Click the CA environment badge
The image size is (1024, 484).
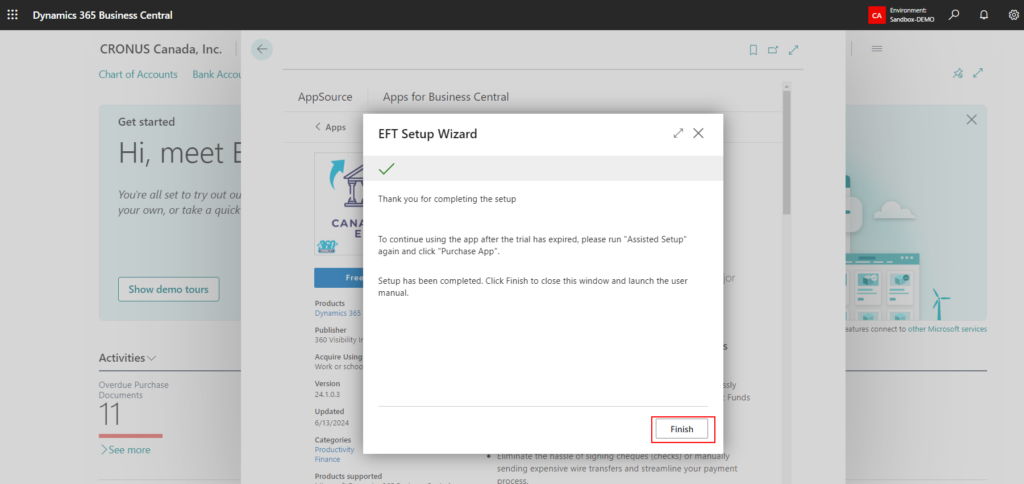coord(876,15)
